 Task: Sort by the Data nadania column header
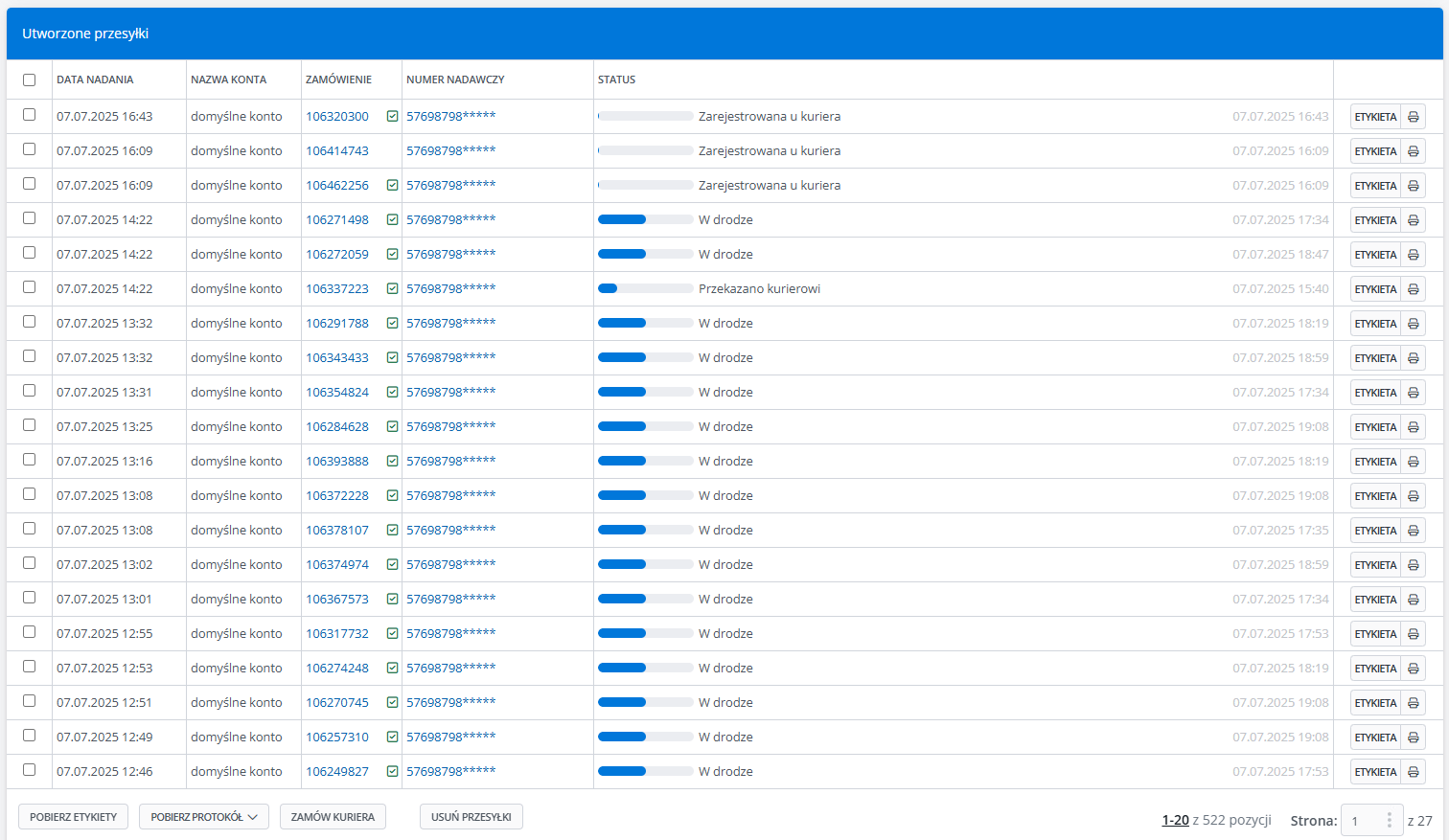95,80
